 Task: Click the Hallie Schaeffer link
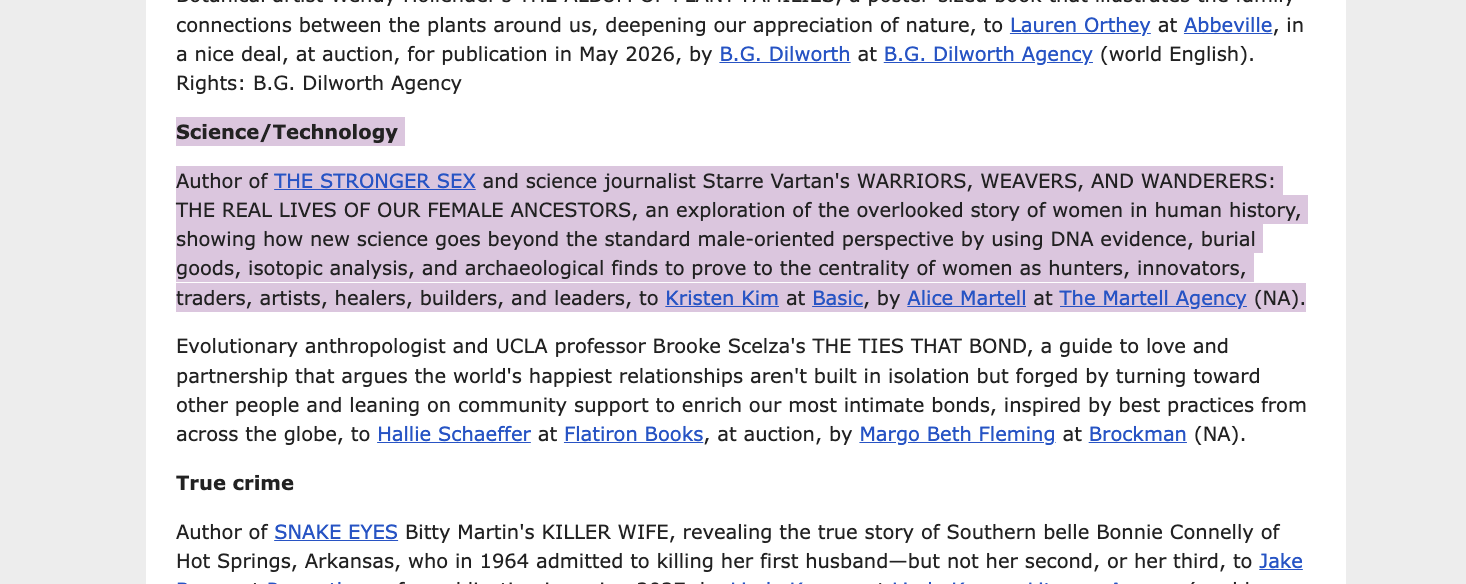tap(453, 434)
